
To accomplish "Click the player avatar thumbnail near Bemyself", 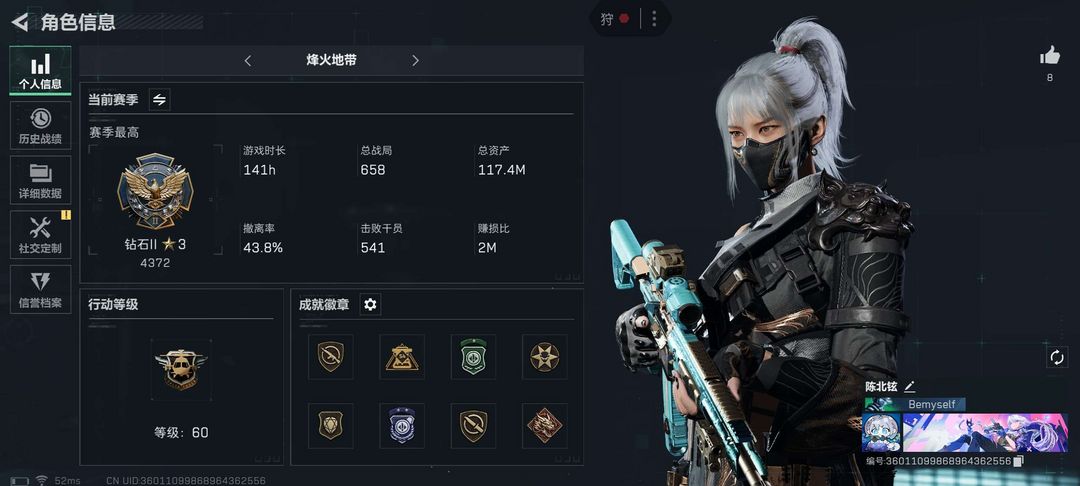I will click(x=882, y=432).
